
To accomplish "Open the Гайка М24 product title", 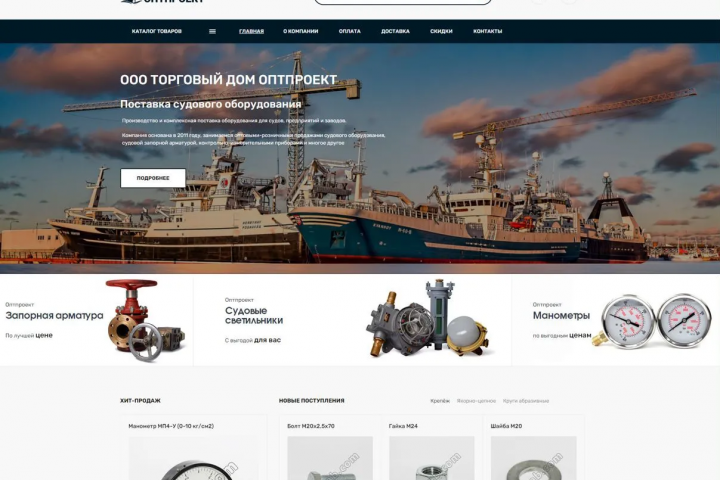I will pos(403,426).
